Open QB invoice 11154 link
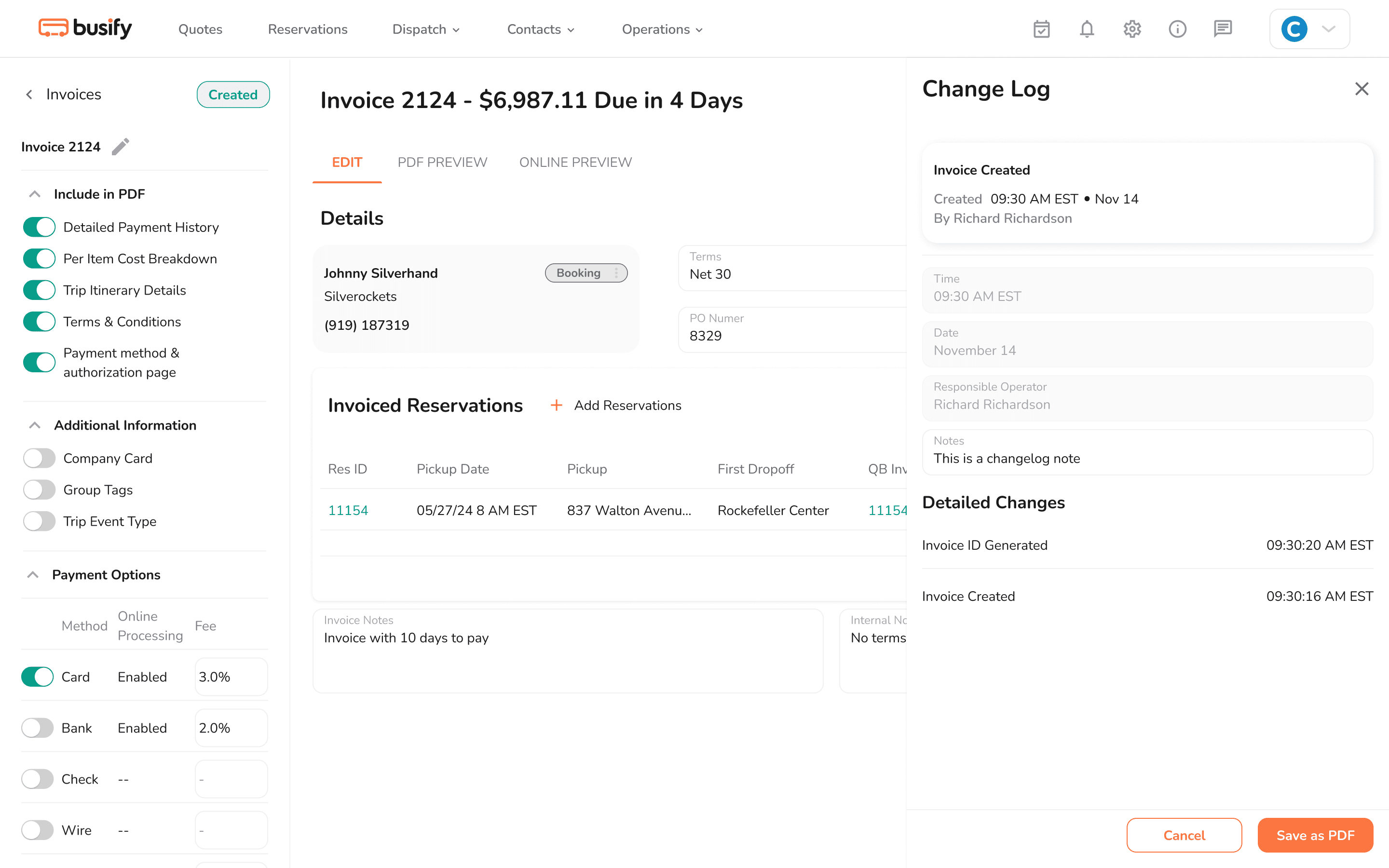The width and height of the screenshot is (1389, 868). coord(887,510)
